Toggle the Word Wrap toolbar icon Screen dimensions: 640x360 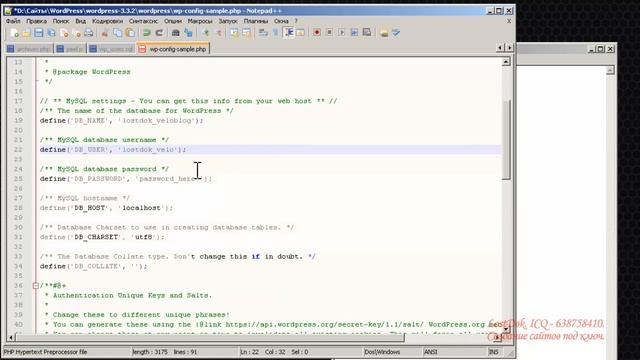[263, 33]
